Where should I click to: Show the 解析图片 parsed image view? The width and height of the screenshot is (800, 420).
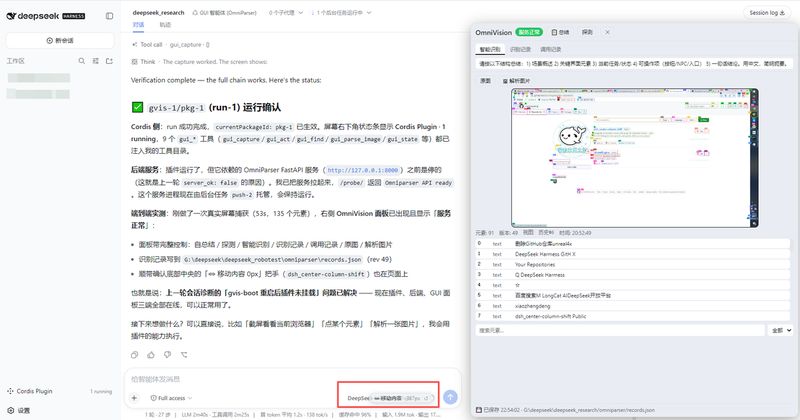coord(516,81)
